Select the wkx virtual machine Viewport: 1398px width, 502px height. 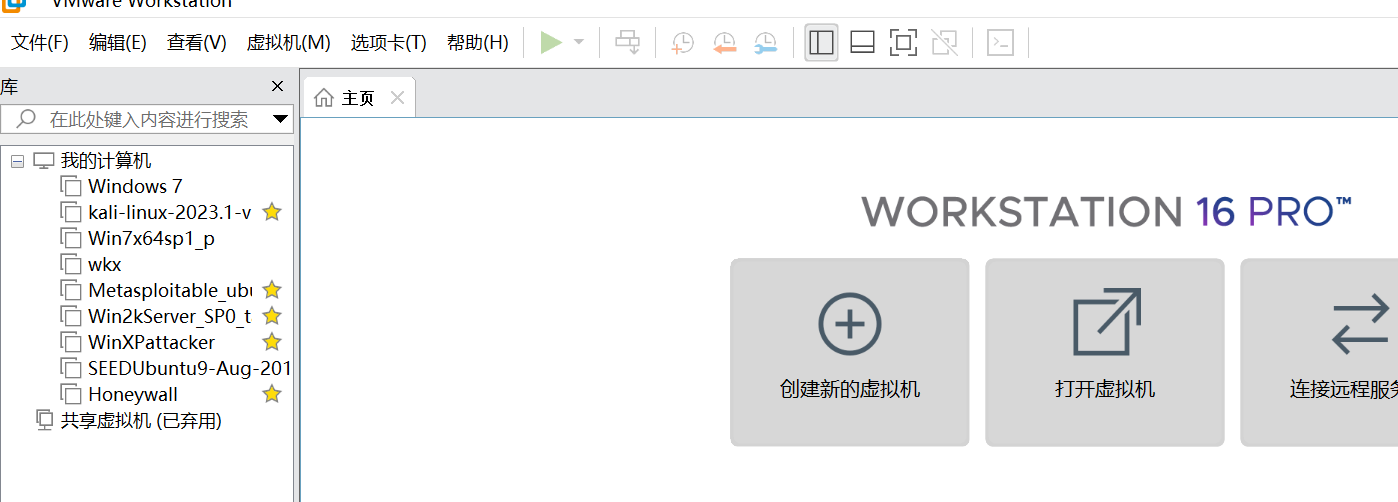[105, 264]
